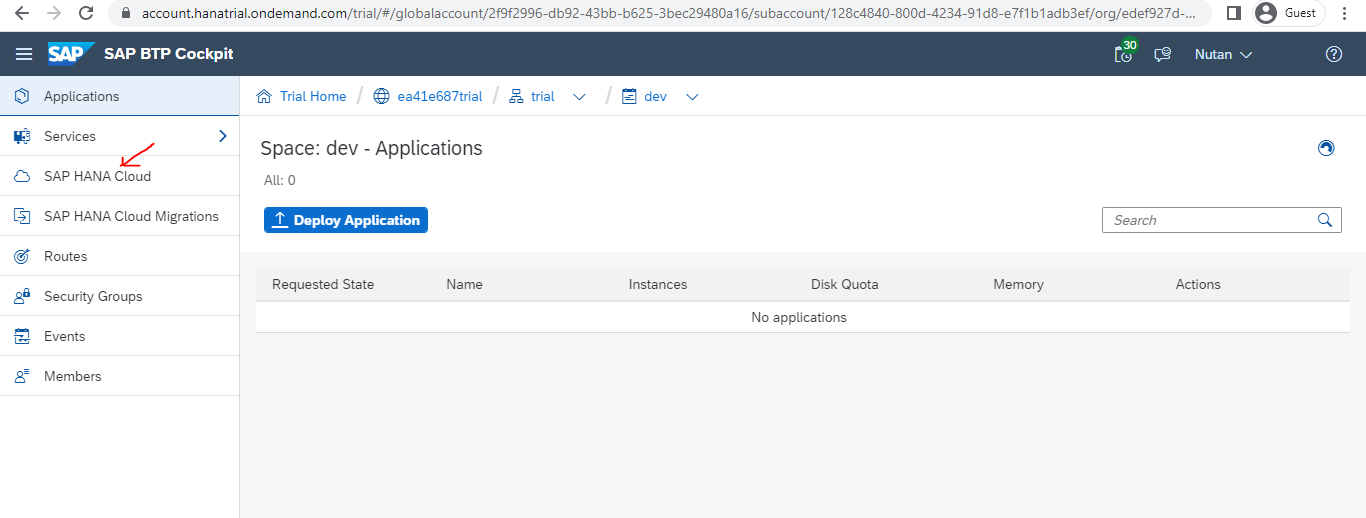
Task: Click the Instances column header
Action: click(658, 284)
